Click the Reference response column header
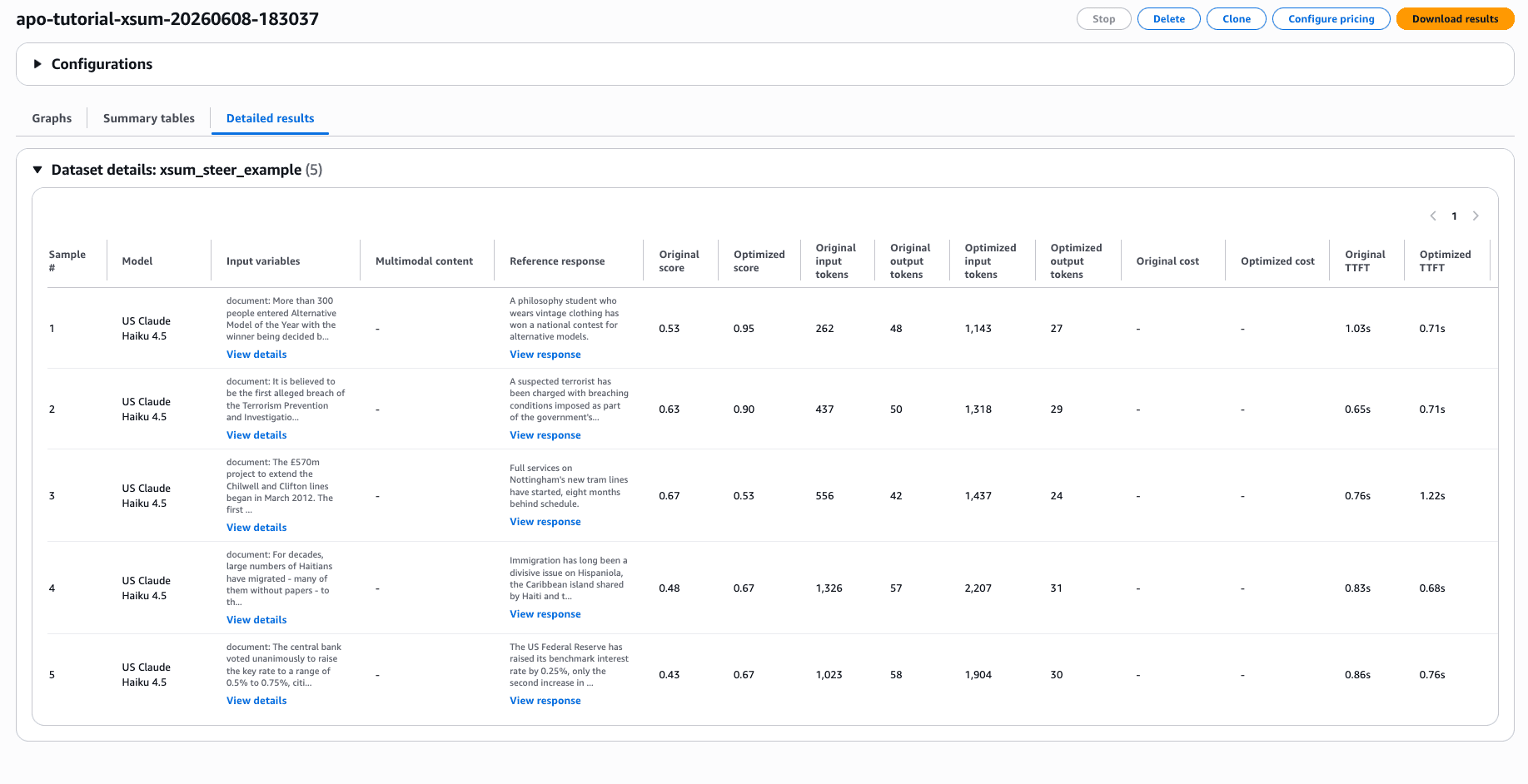This screenshot has height=784, width=1528. pos(557,261)
